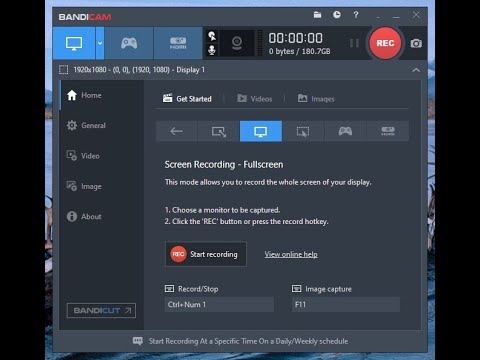Image resolution: width=480 pixels, height=360 pixels.
Task: Select the game recording icon in Get Started
Action: (345, 131)
